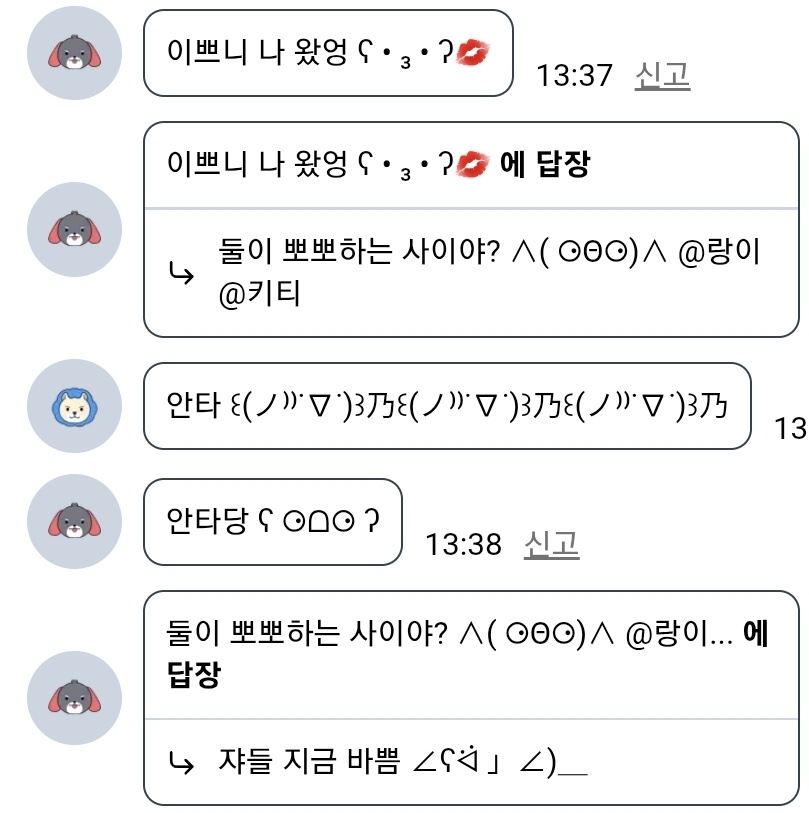
Task: Report the 13:38 message via 신고
Action: 551,544
